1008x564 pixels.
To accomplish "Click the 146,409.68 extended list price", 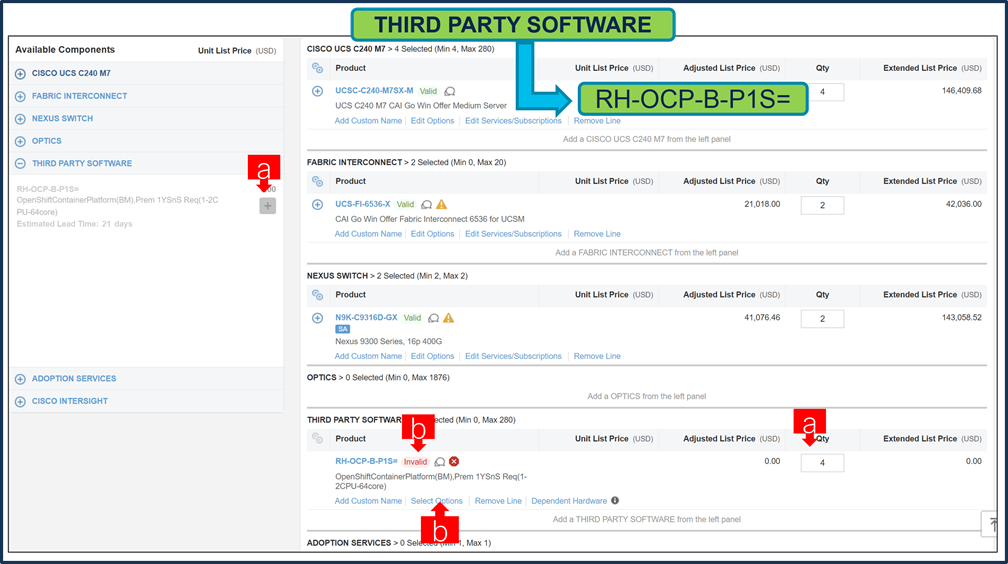I will tap(962, 91).
